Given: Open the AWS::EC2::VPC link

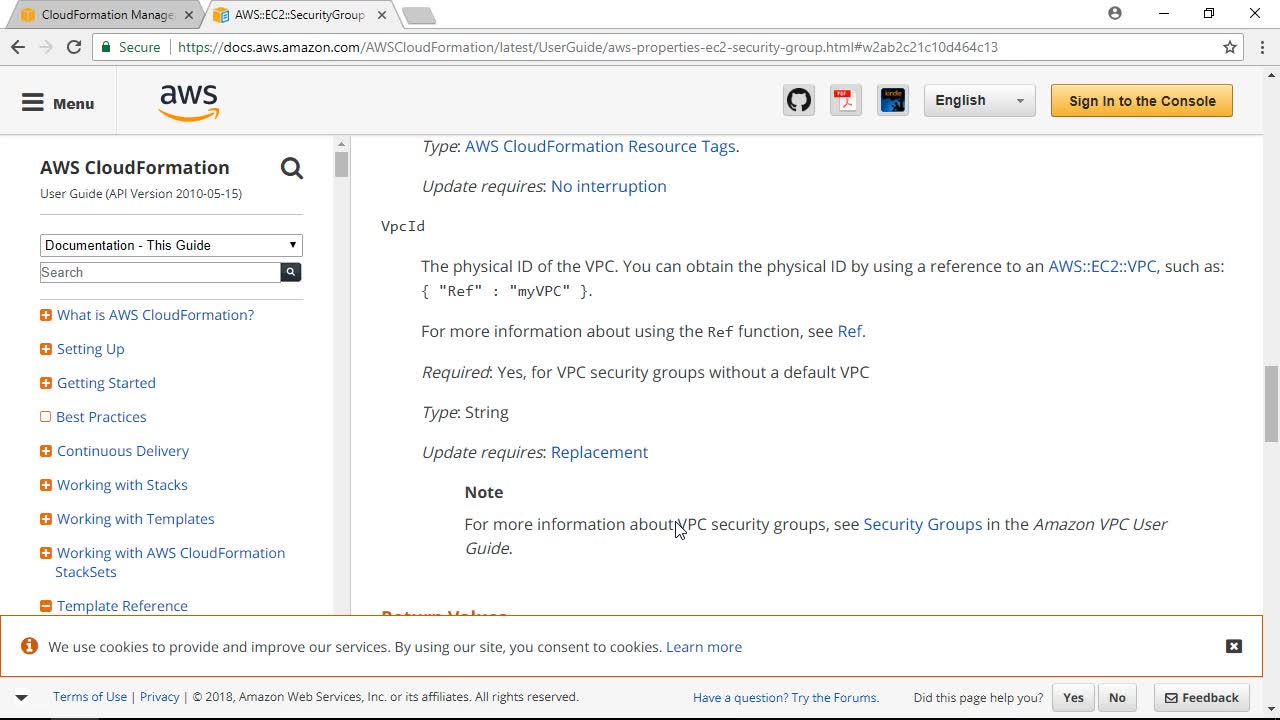Looking at the screenshot, I should point(1102,266).
